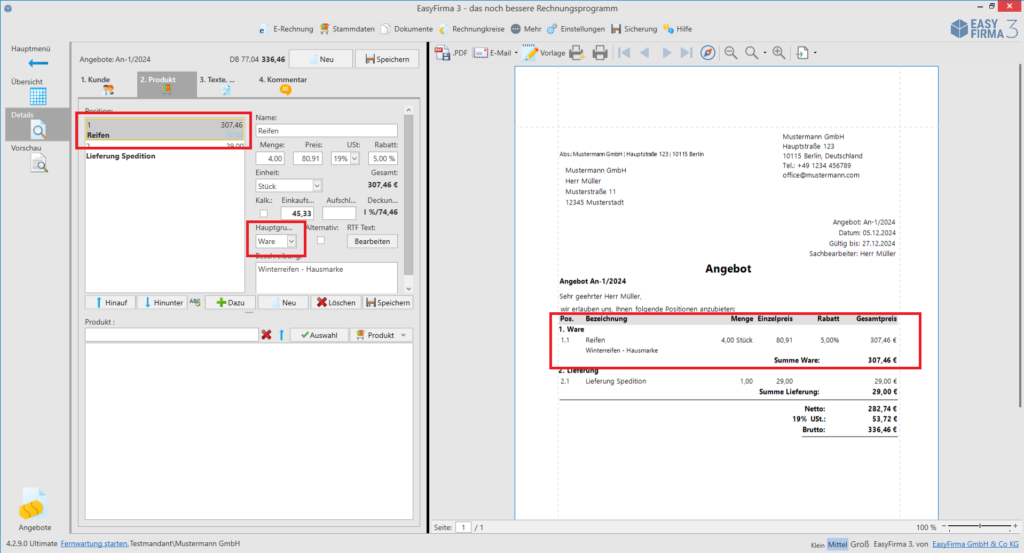Toggle the Alternativ checkbox

click(x=321, y=240)
